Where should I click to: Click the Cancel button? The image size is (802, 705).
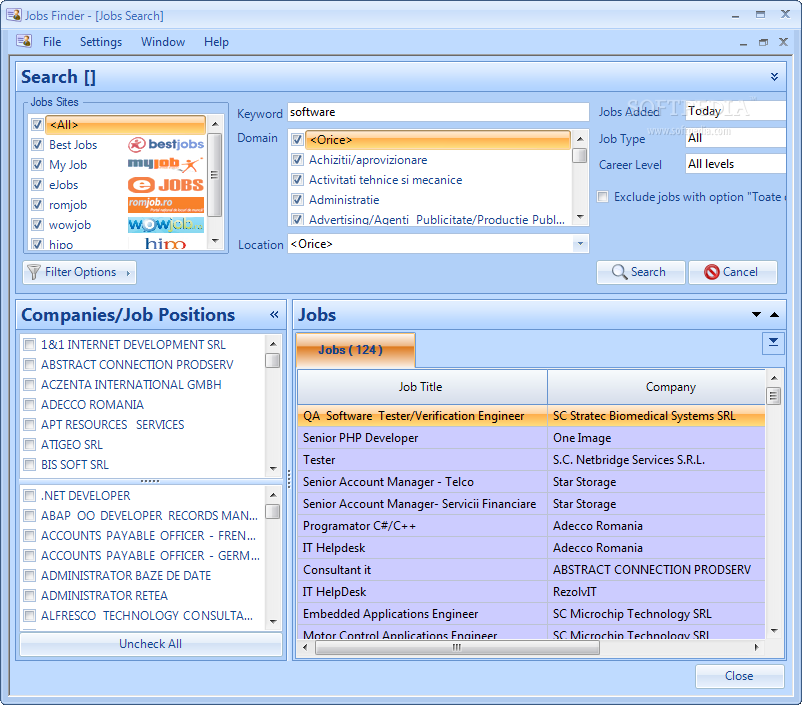[x=732, y=272]
